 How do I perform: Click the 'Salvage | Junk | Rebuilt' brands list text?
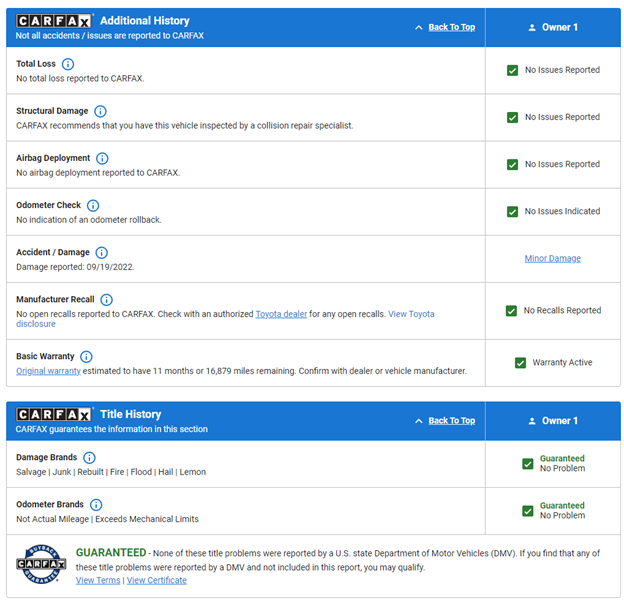pyautogui.click(x=111, y=472)
